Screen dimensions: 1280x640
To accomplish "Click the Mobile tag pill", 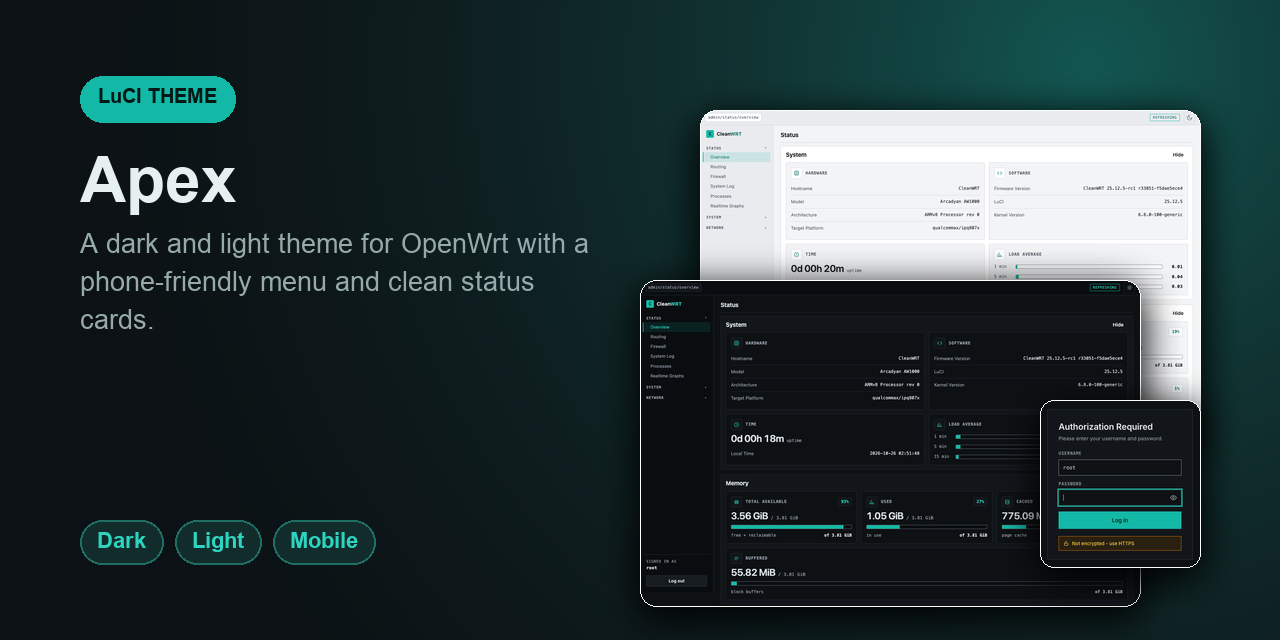I will point(324,542).
